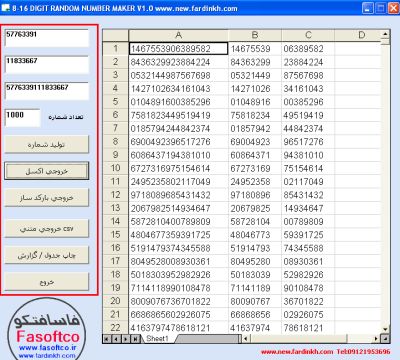Viewport: 400px width, 360px height.
Task: Click the چاپ جدول / گزارش print button
Action: pyautogui.click(x=47, y=255)
